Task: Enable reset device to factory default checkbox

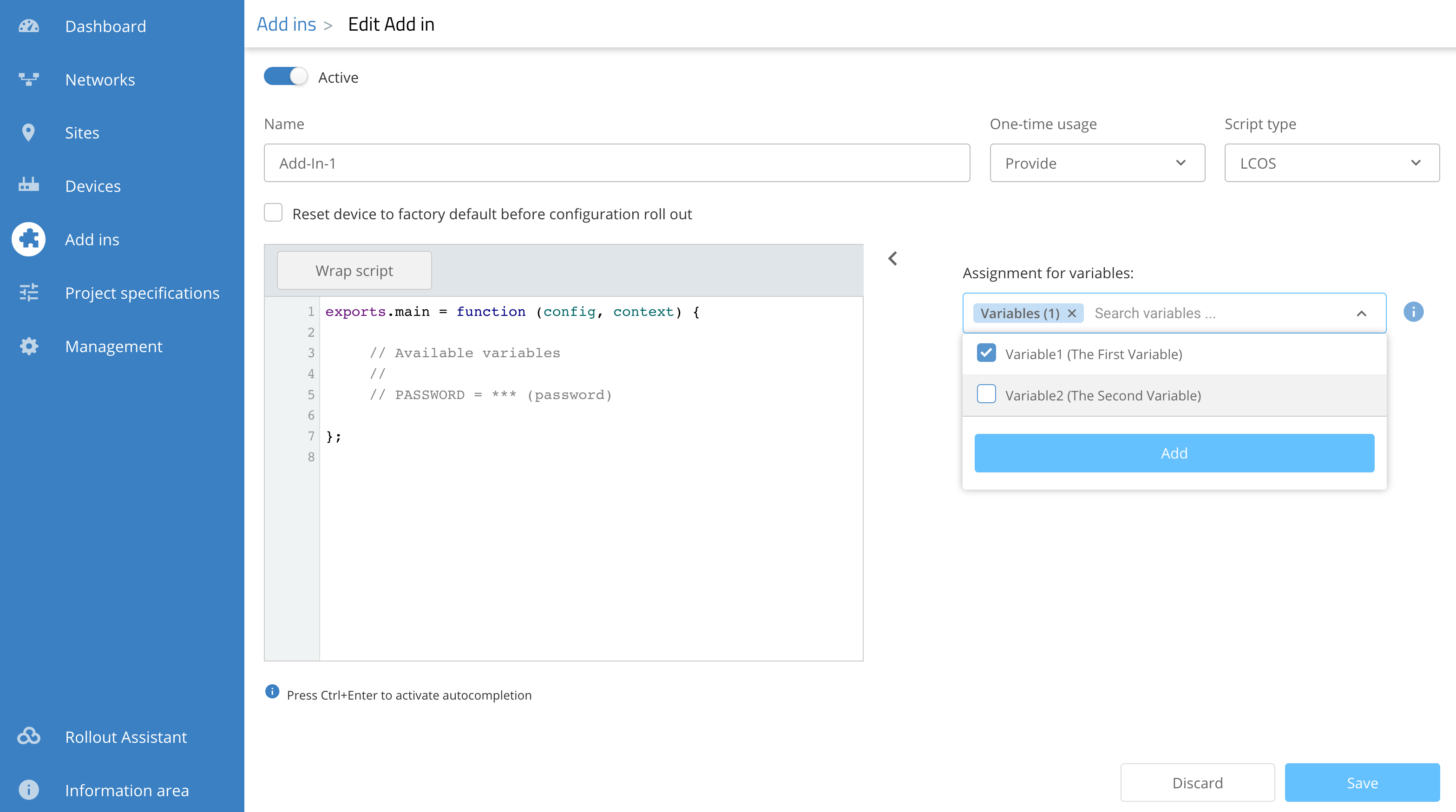Action: click(273, 213)
